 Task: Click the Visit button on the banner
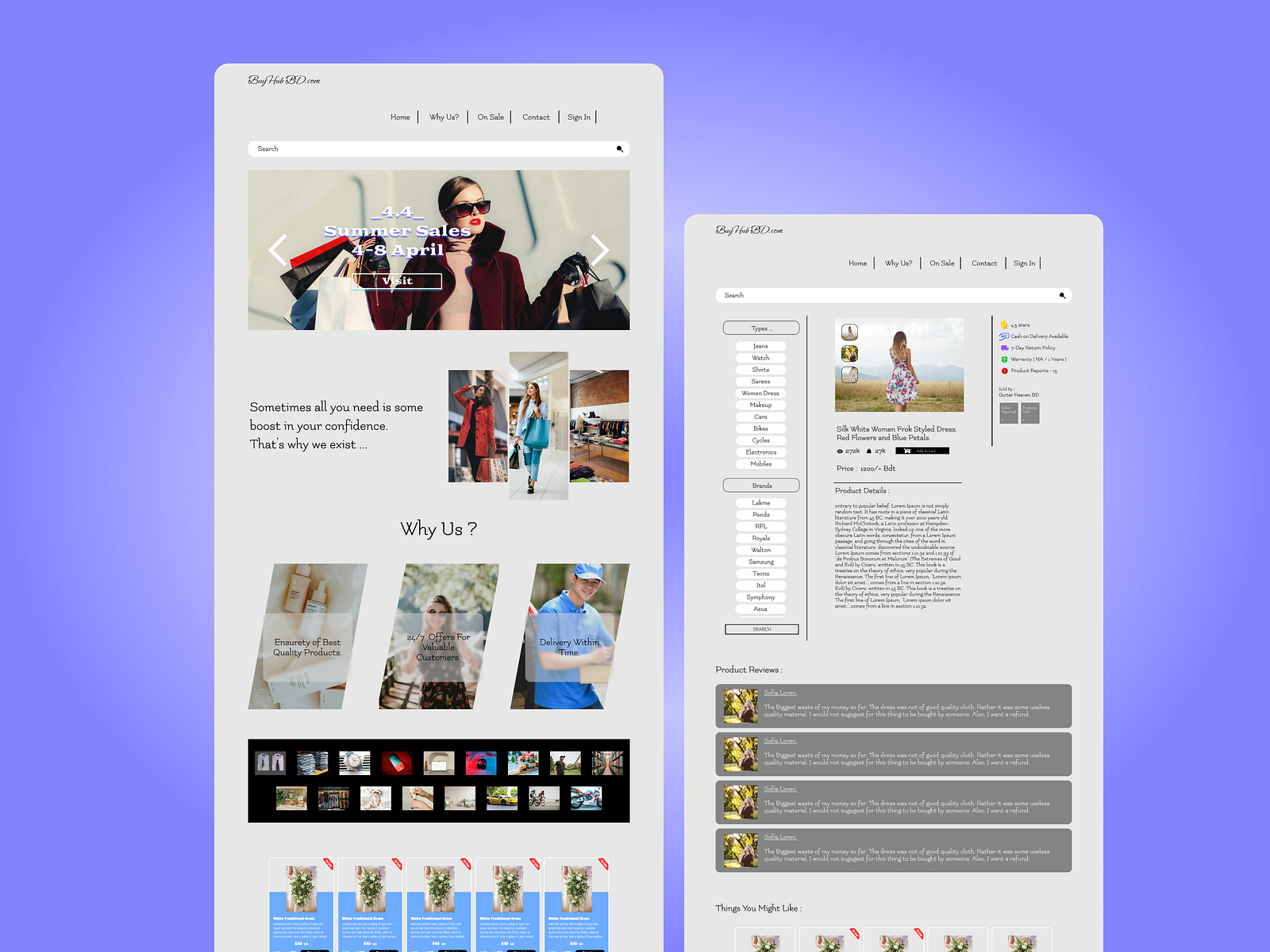[x=396, y=281]
